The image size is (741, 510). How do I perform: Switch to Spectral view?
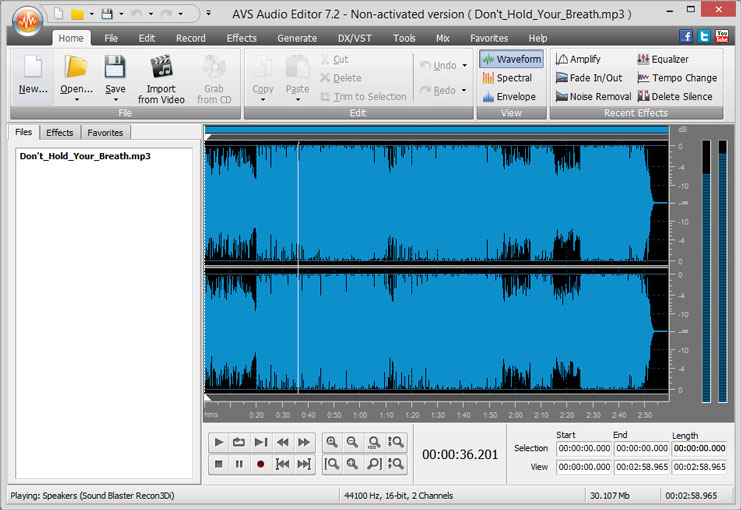pyautogui.click(x=508, y=78)
